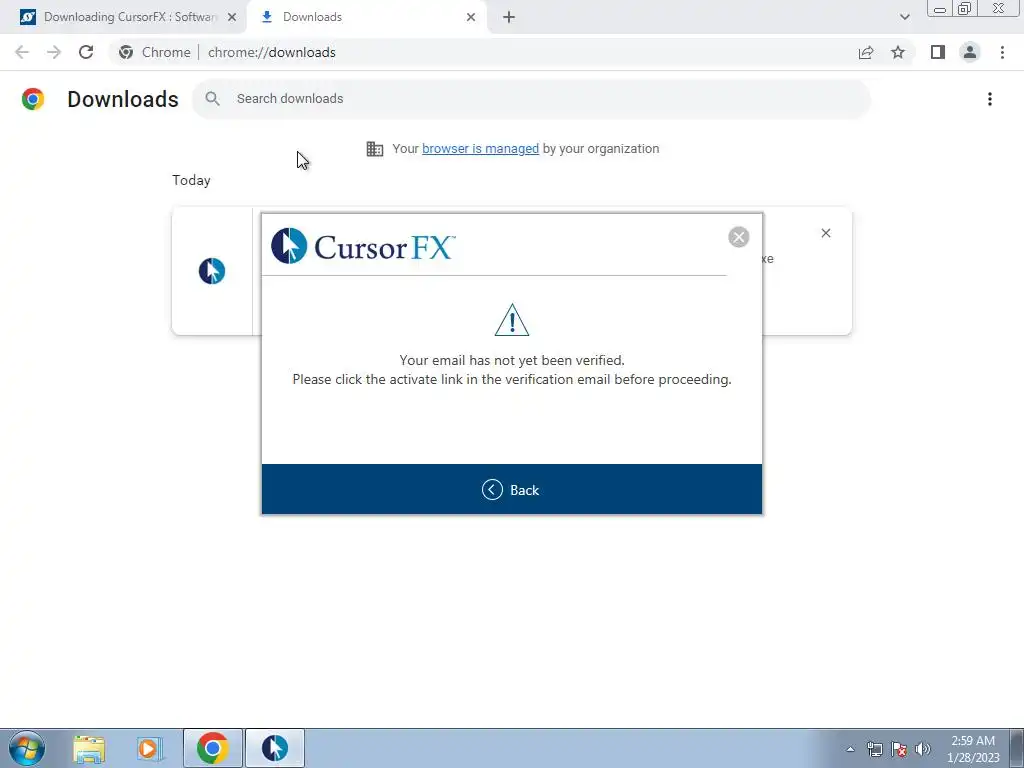Open a new tab with plus button
Image resolution: width=1024 pixels, height=768 pixels.
coord(509,17)
